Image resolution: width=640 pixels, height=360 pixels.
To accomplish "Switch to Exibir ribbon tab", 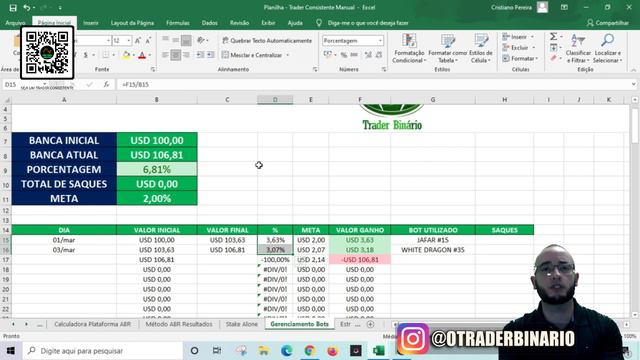I will pyautogui.click(x=268, y=23).
